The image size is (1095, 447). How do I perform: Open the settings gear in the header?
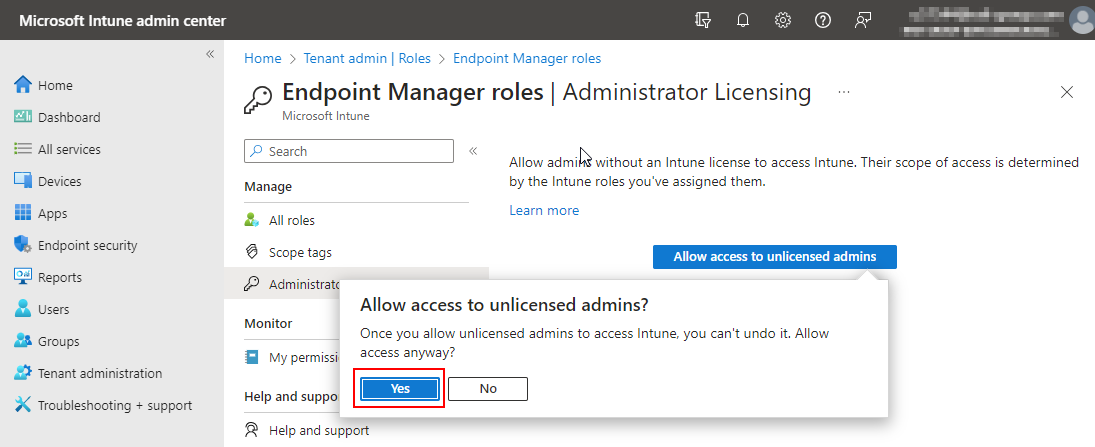[783, 20]
